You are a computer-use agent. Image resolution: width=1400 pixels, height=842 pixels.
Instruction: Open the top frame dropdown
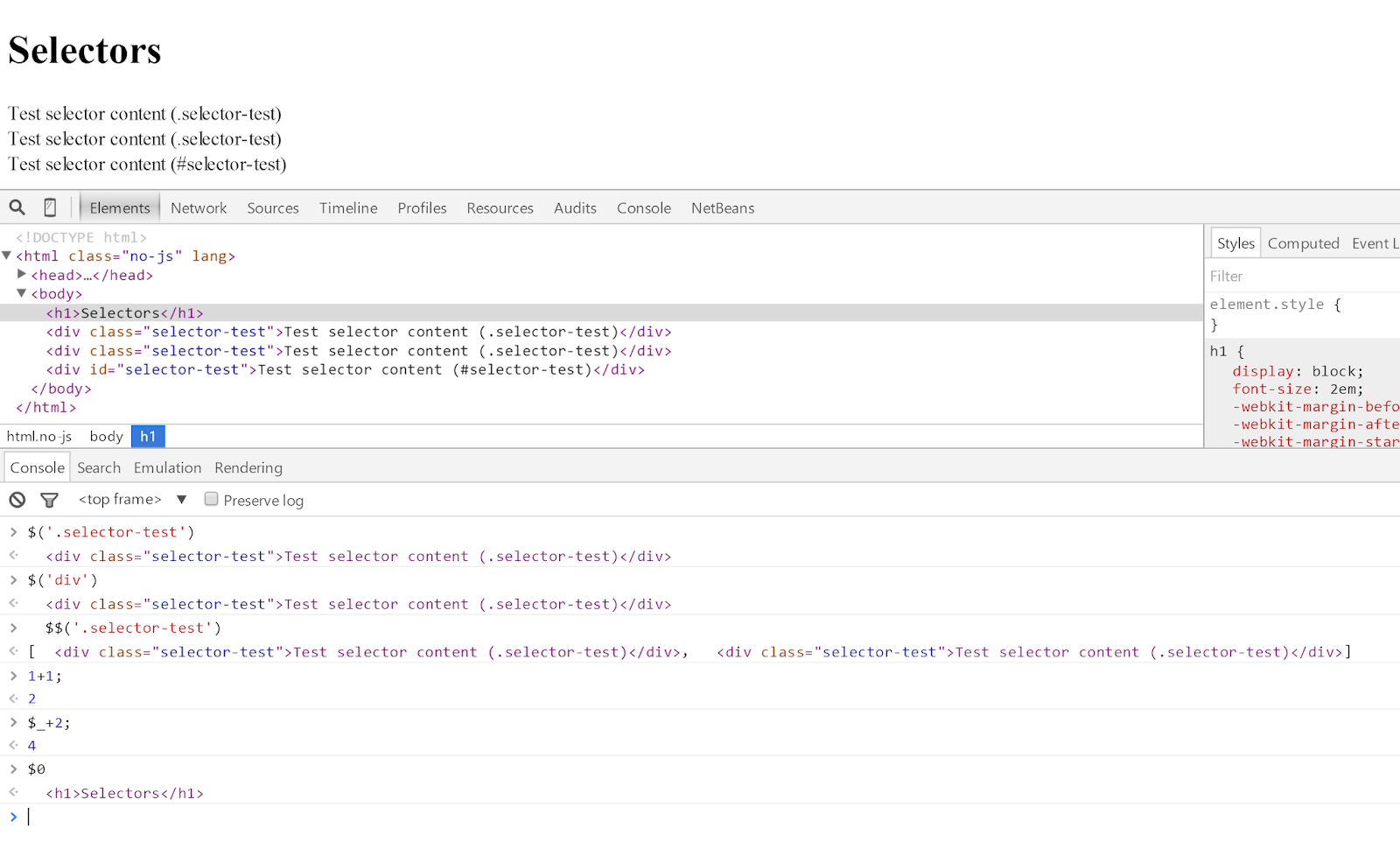click(x=181, y=499)
